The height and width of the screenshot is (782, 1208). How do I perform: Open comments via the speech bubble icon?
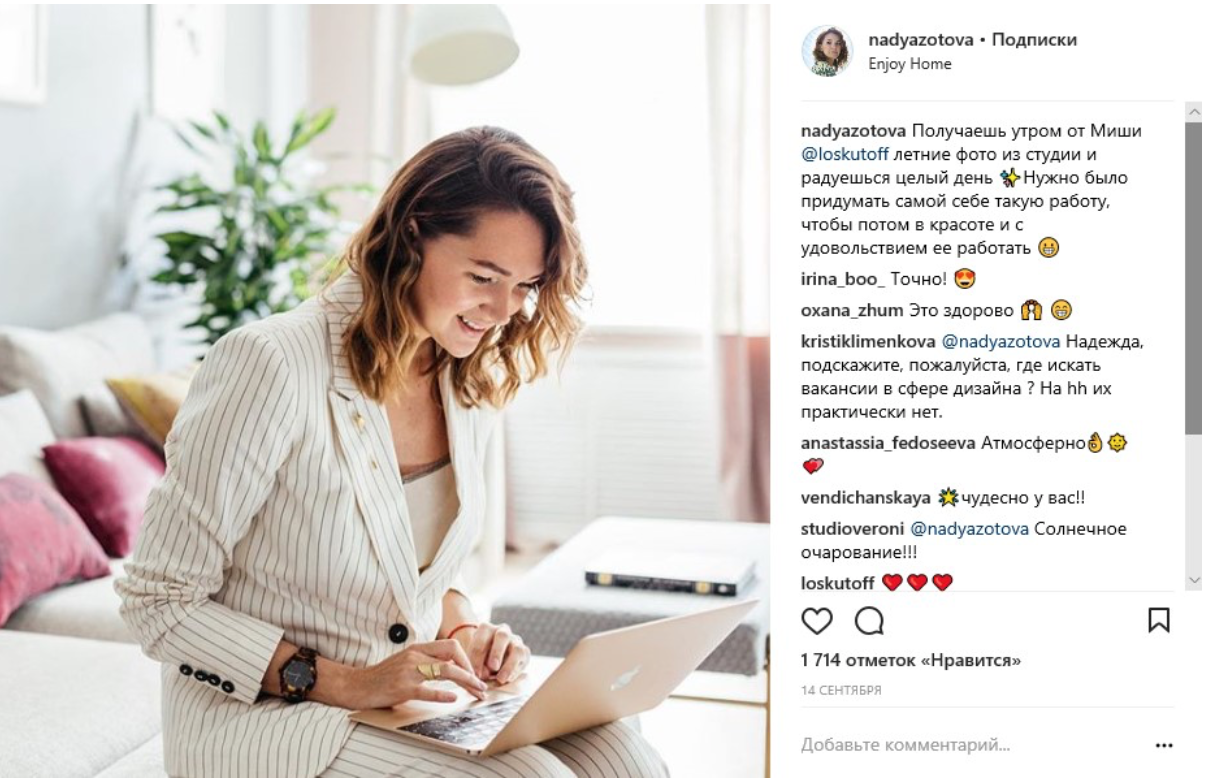(x=869, y=624)
